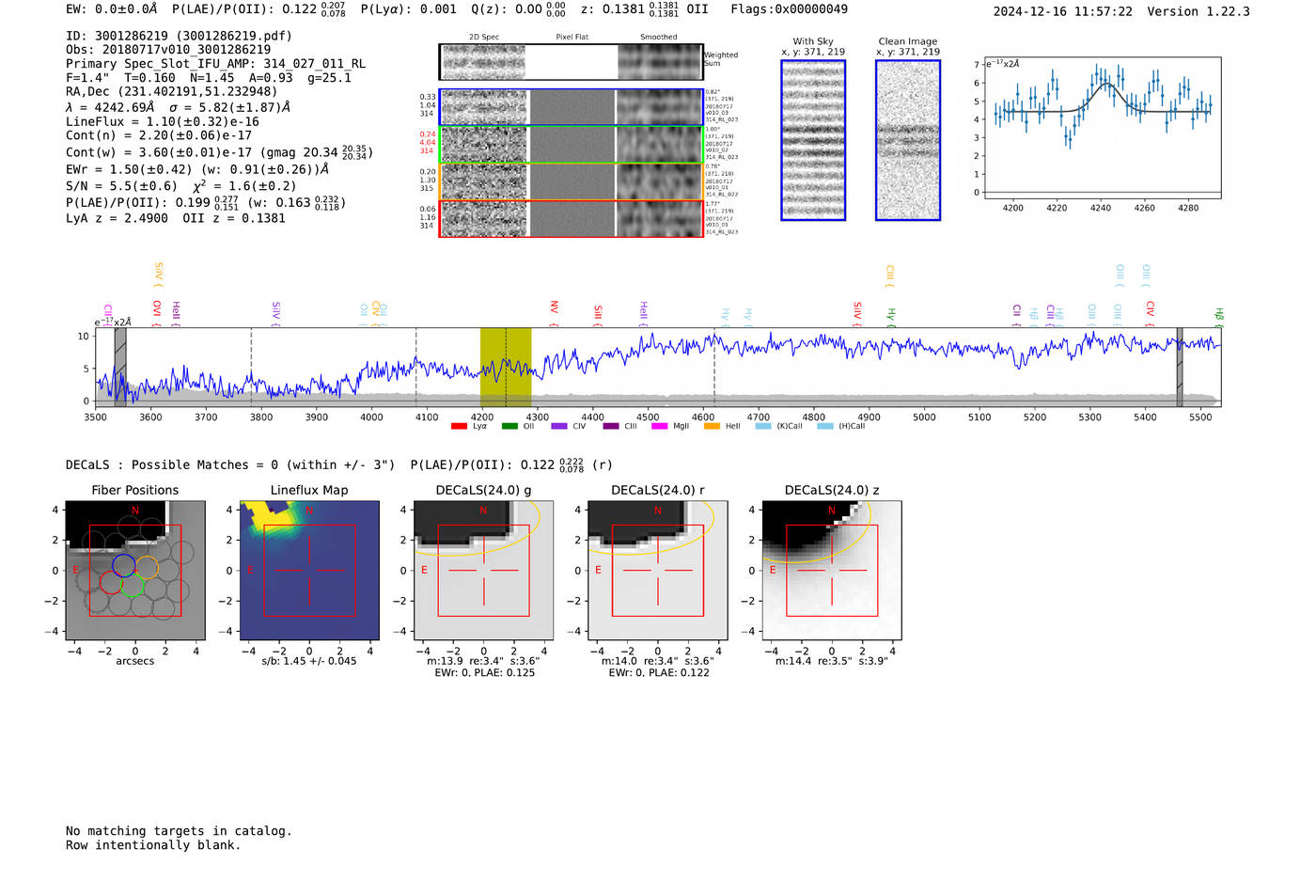Open the DECaLS(24.0) g cutout

pos(483,571)
